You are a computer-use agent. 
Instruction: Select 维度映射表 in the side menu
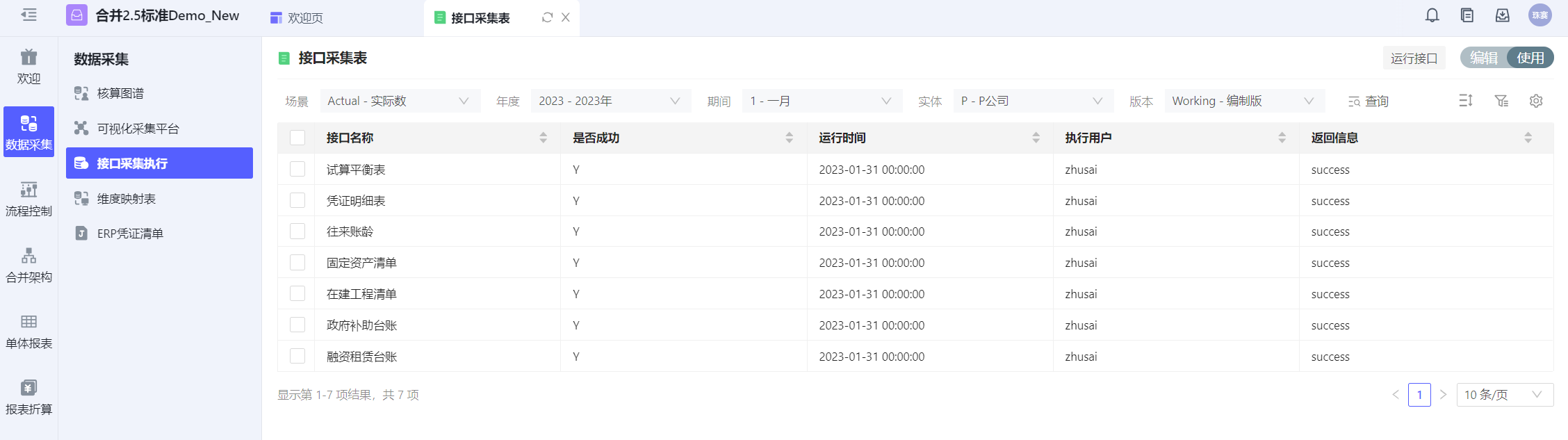(126, 199)
